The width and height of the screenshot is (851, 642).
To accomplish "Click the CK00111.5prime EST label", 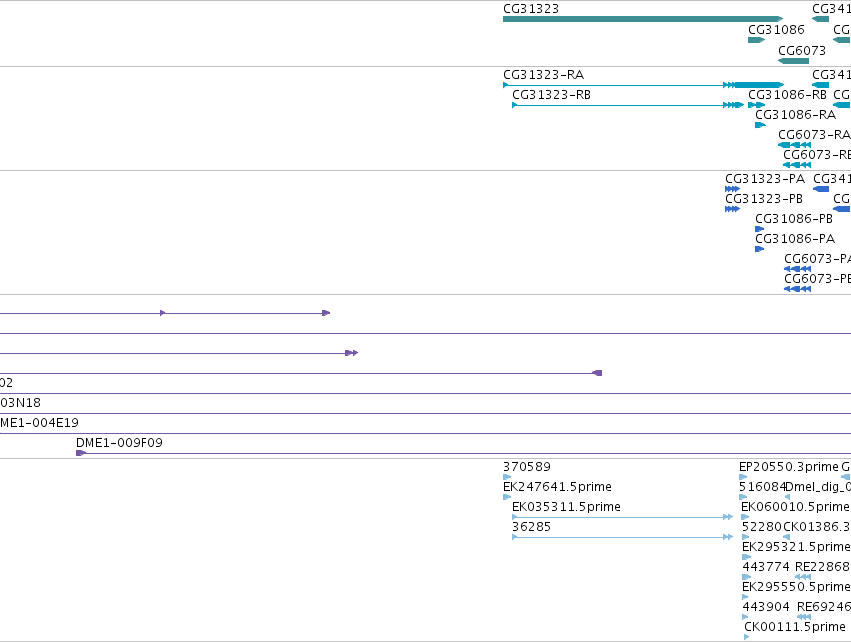I will tap(795, 626).
